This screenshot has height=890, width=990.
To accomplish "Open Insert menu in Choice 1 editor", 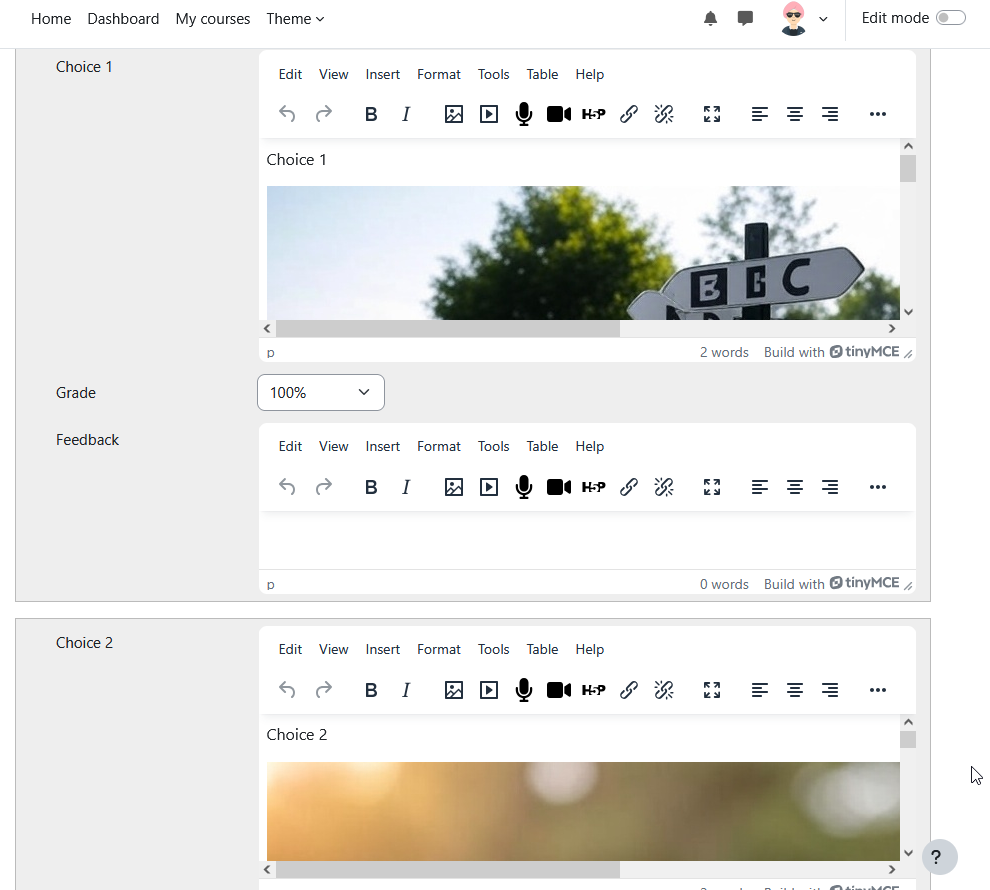I will point(383,74).
